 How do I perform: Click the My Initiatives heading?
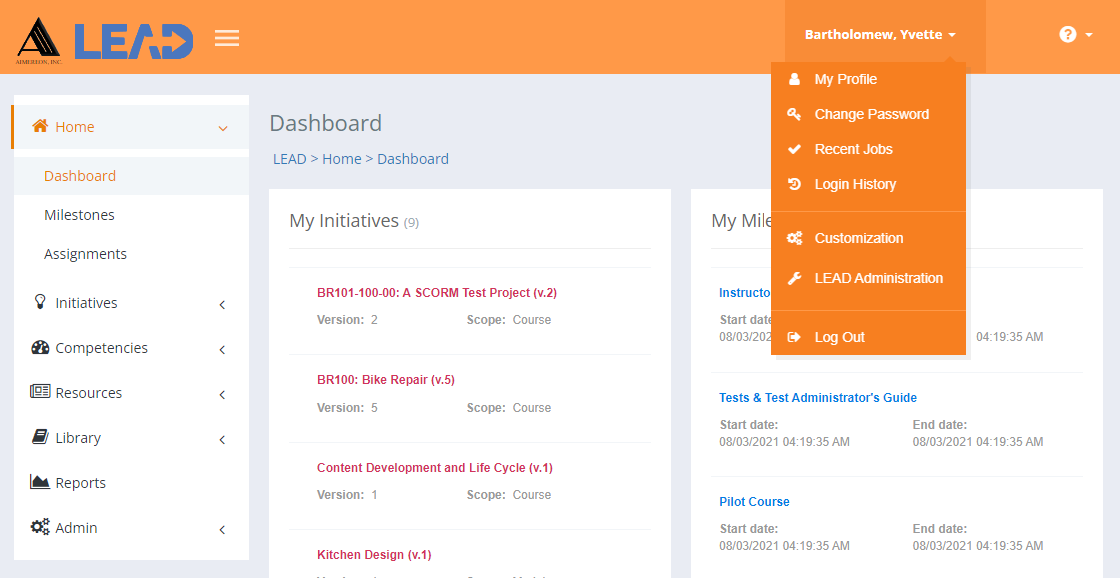pyautogui.click(x=344, y=221)
